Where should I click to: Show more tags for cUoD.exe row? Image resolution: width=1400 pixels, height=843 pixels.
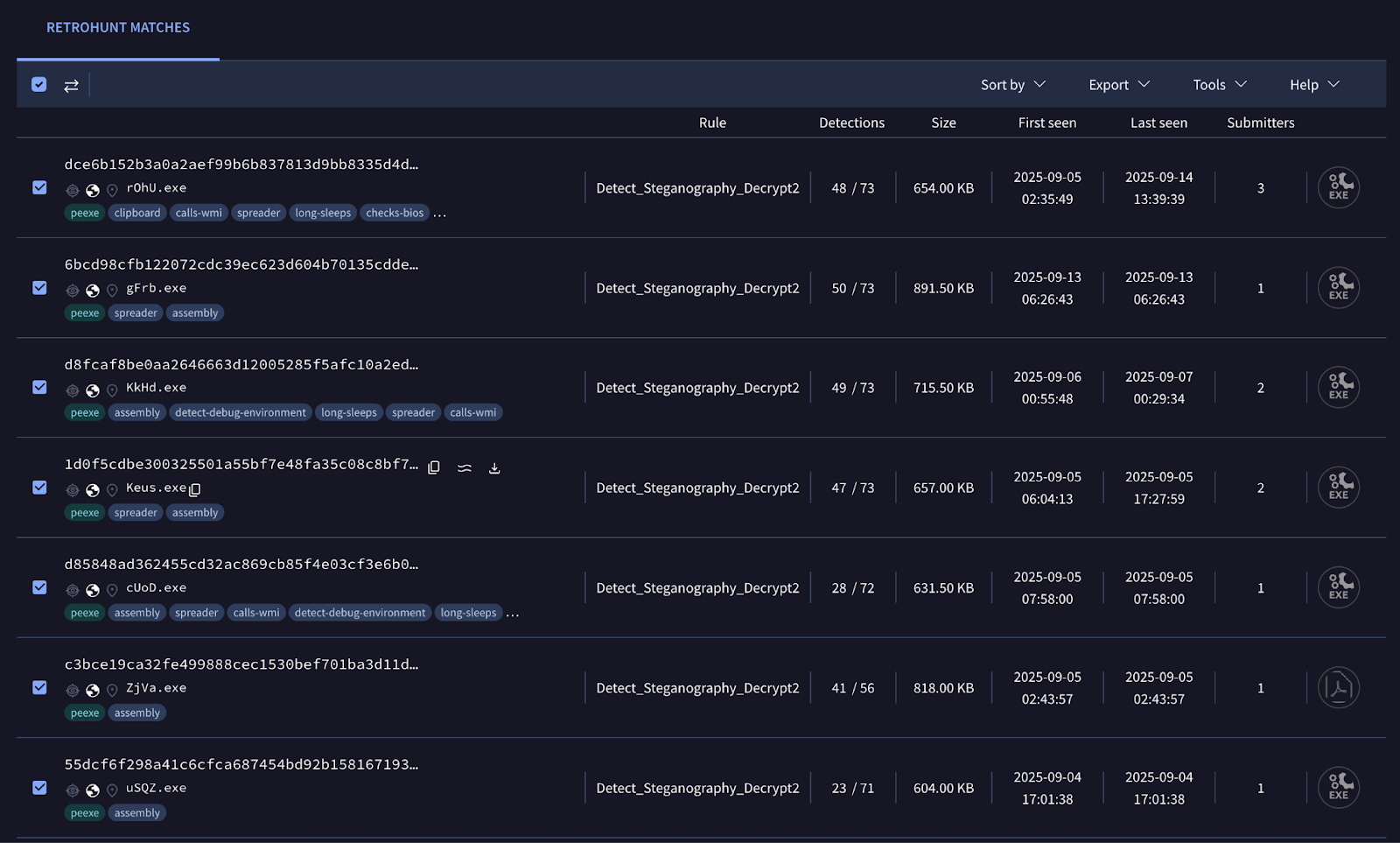[513, 614]
